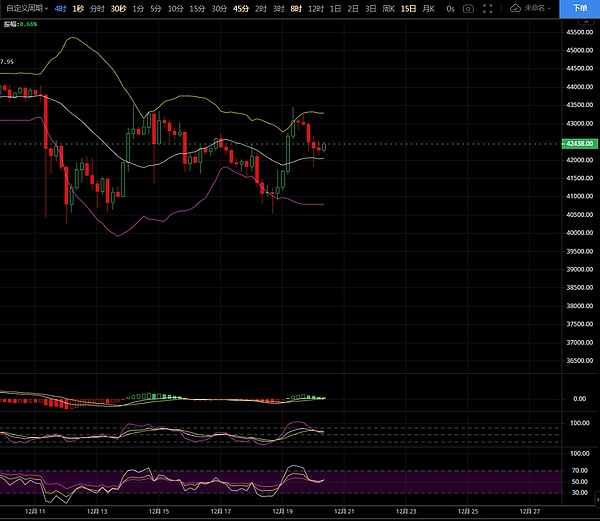This screenshot has height=521, width=600.
Task: Click the cloud save icon
Action: (515, 8)
